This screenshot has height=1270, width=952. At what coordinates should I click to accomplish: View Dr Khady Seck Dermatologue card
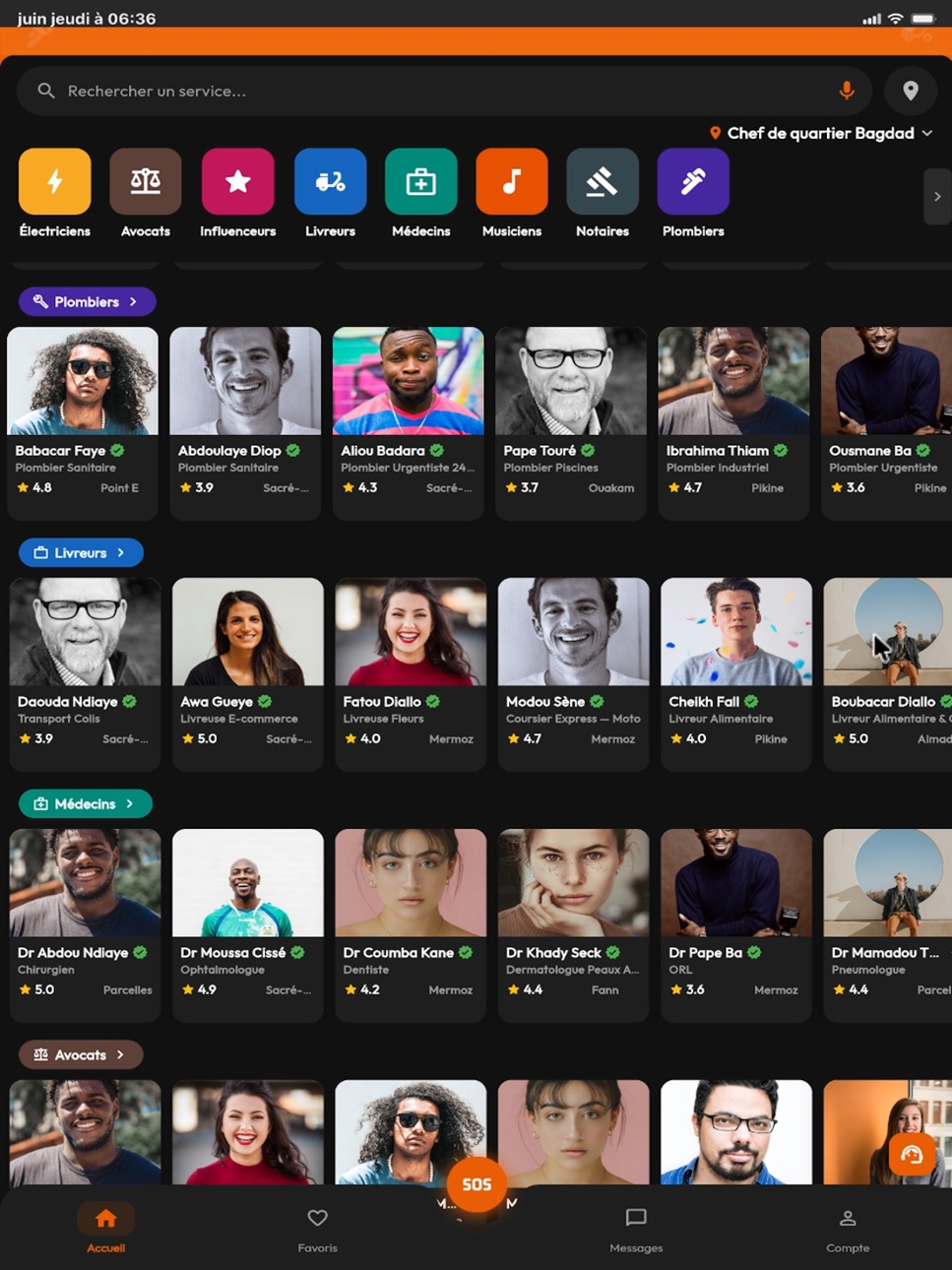(x=574, y=925)
